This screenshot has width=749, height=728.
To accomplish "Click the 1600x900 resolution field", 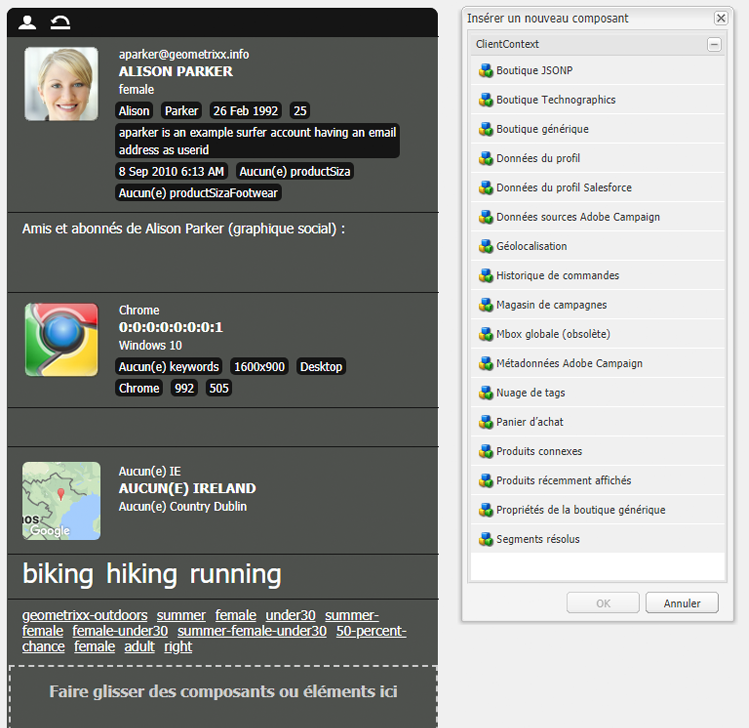I will tap(259, 367).
